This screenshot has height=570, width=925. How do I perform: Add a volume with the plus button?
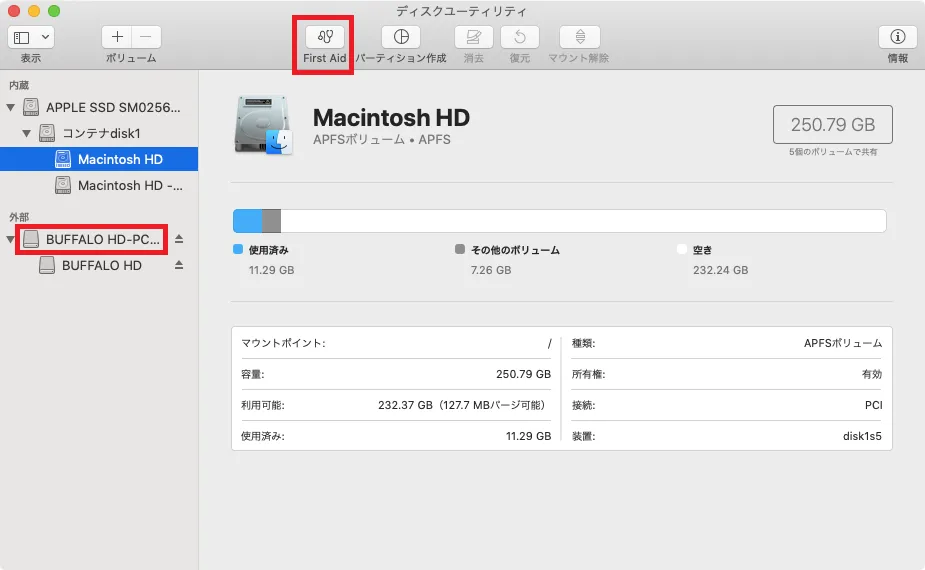pyautogui.click(x=117, y=37)
